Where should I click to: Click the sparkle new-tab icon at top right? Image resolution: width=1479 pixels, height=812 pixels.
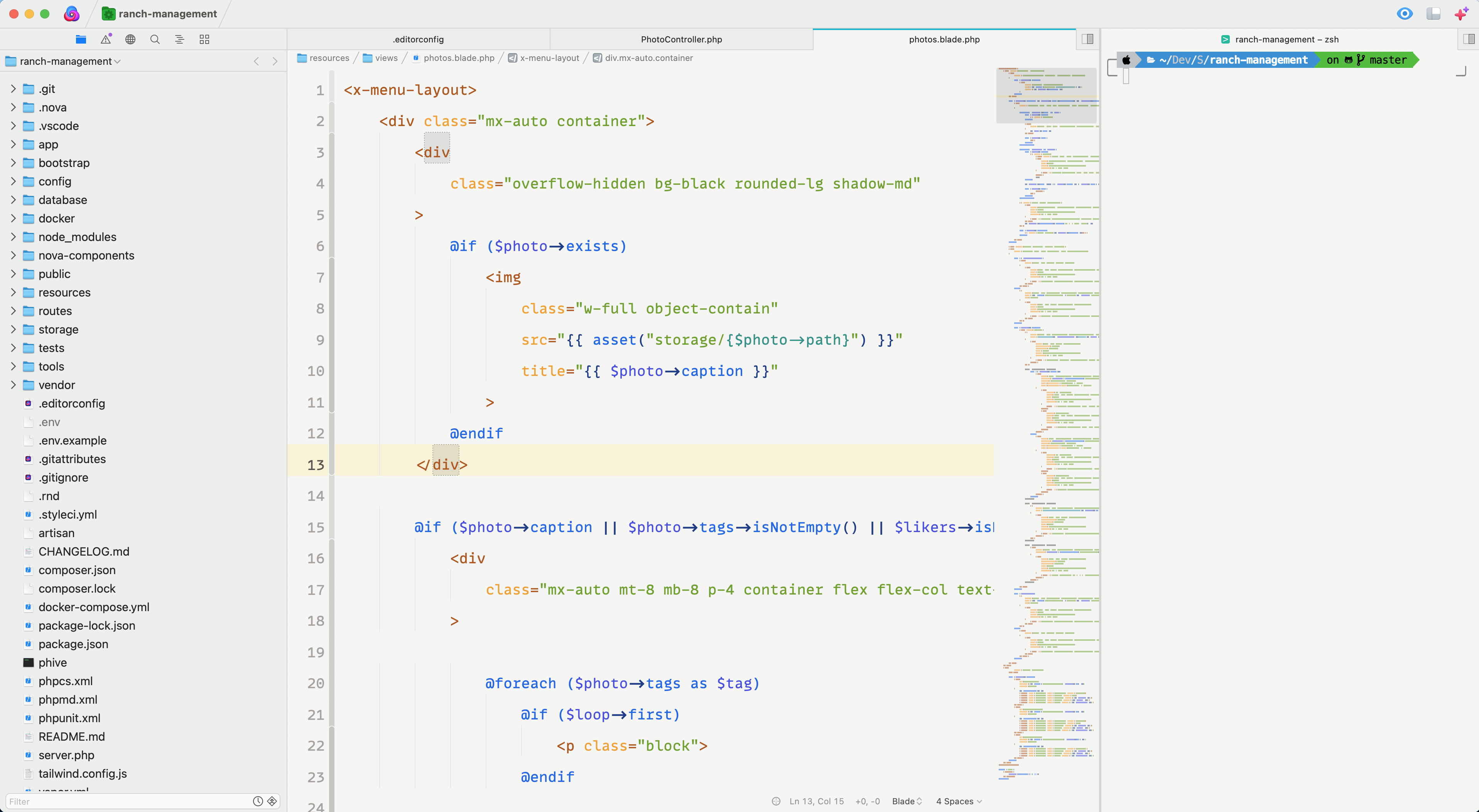[1461, 14]
